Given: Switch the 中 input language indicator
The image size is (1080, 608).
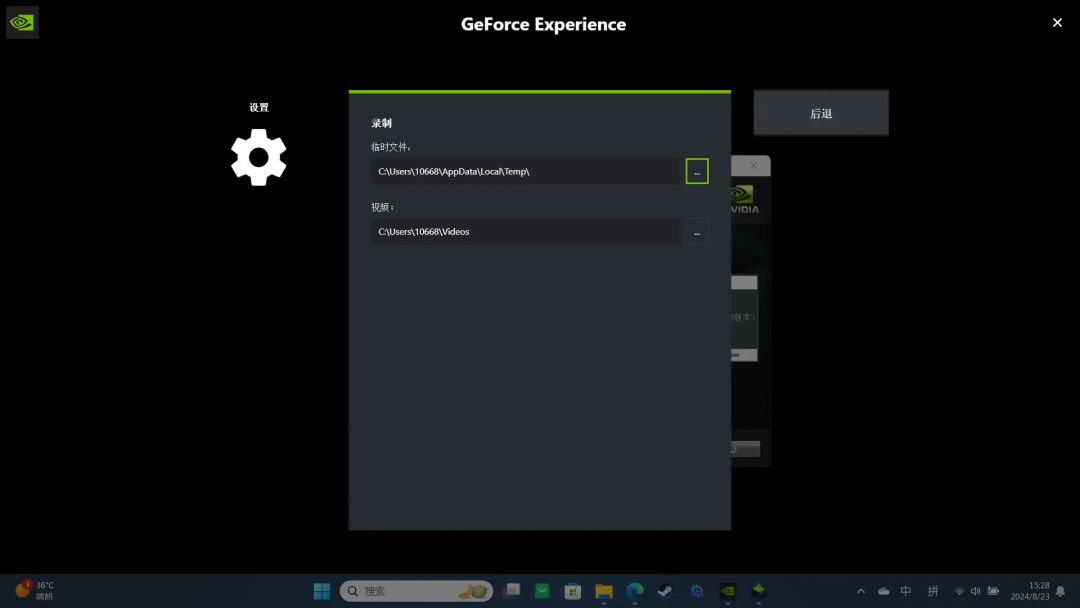Looking at the screenshot, I should [907, 591].
